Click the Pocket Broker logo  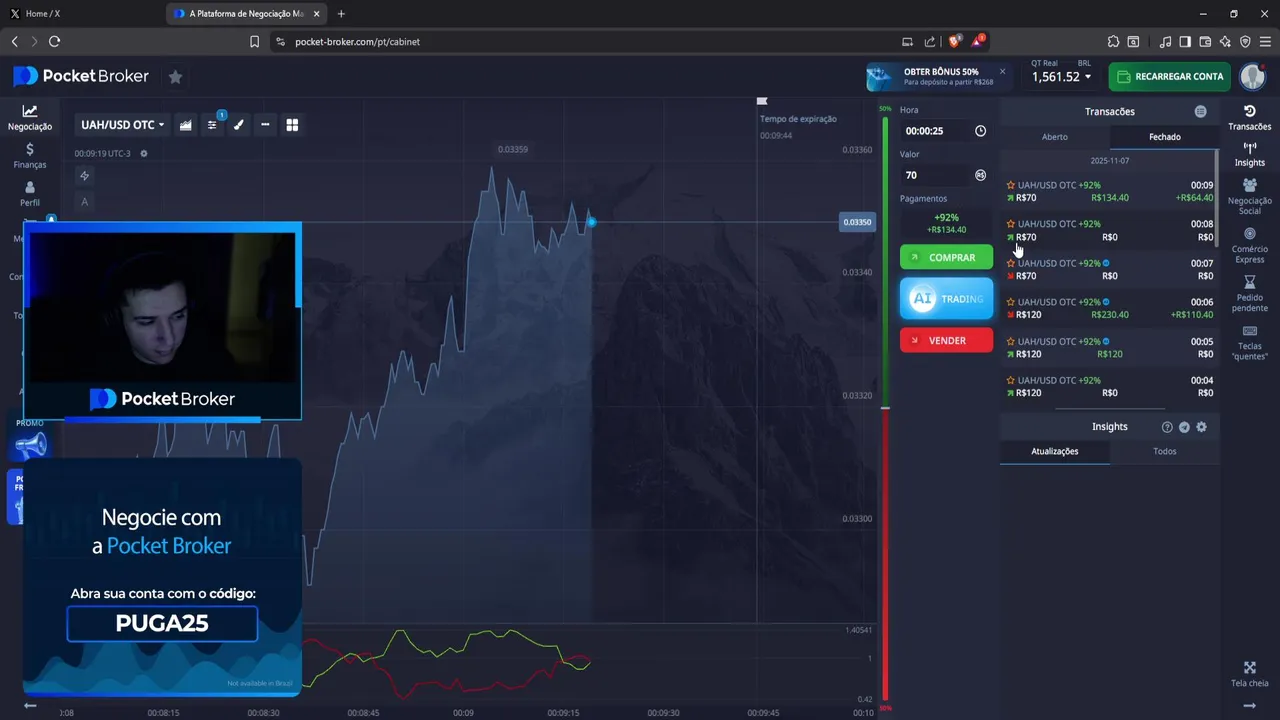(81, 77)
